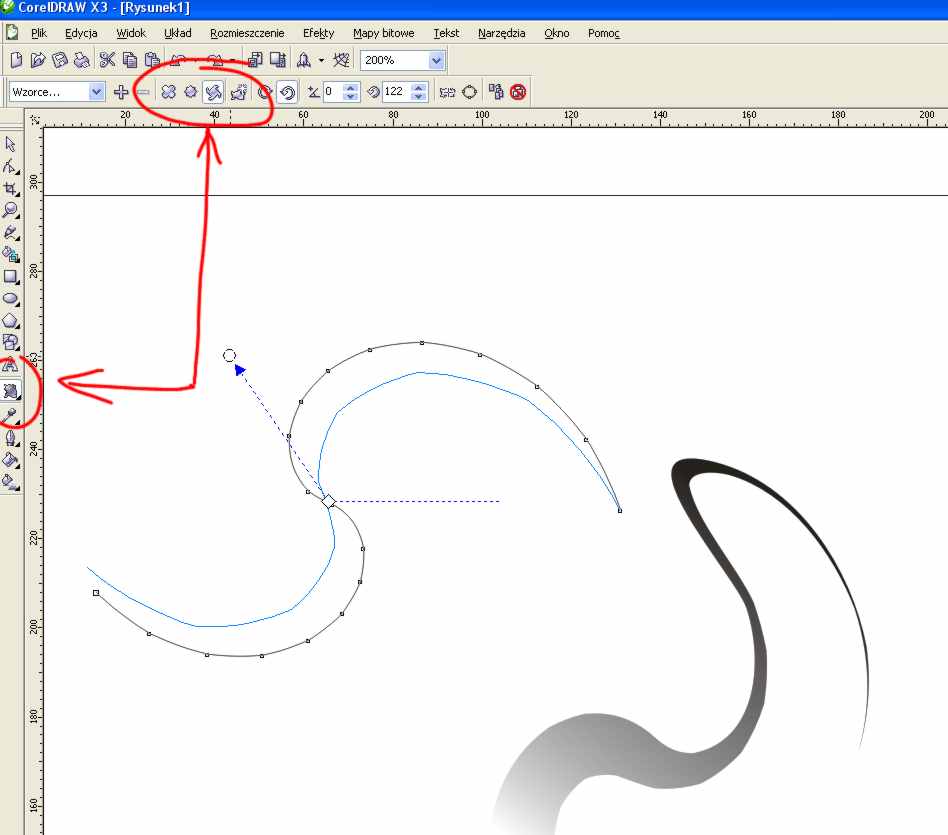This screenshot has height=835, width=948.
Task: Enable Push and Pull distortion mode
Action: coord(168,92)
